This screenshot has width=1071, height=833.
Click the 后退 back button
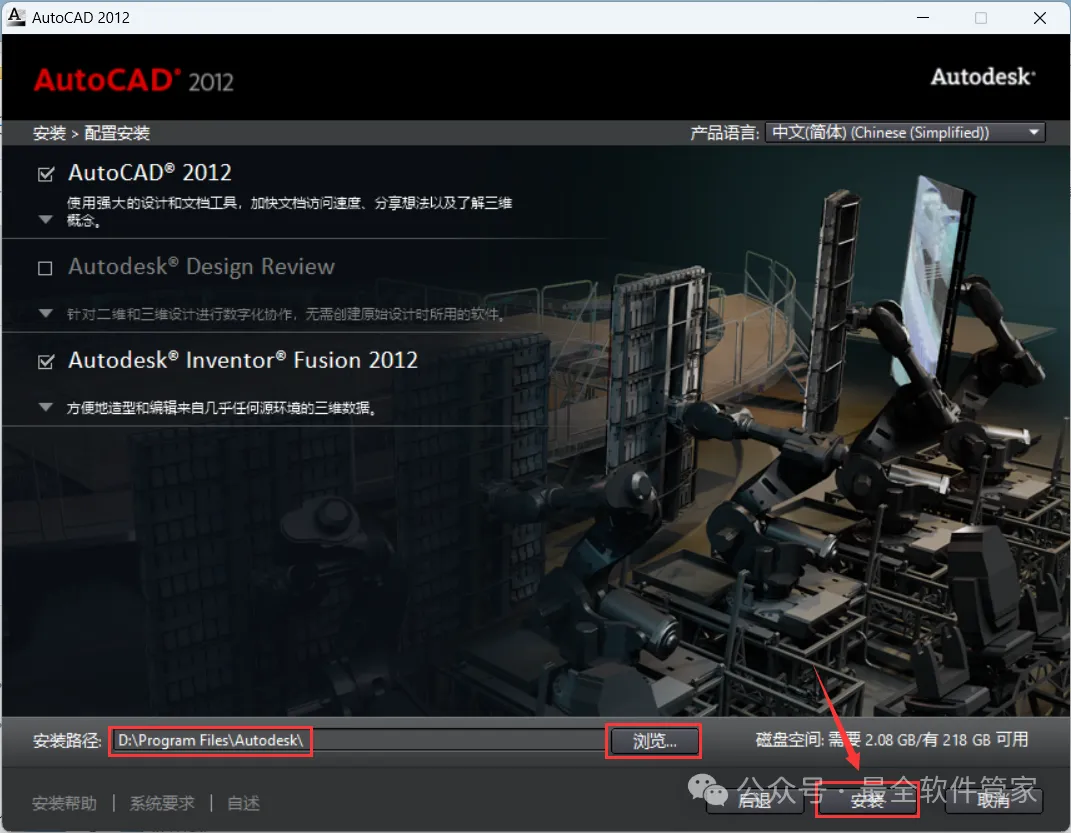tap(755, 800)
